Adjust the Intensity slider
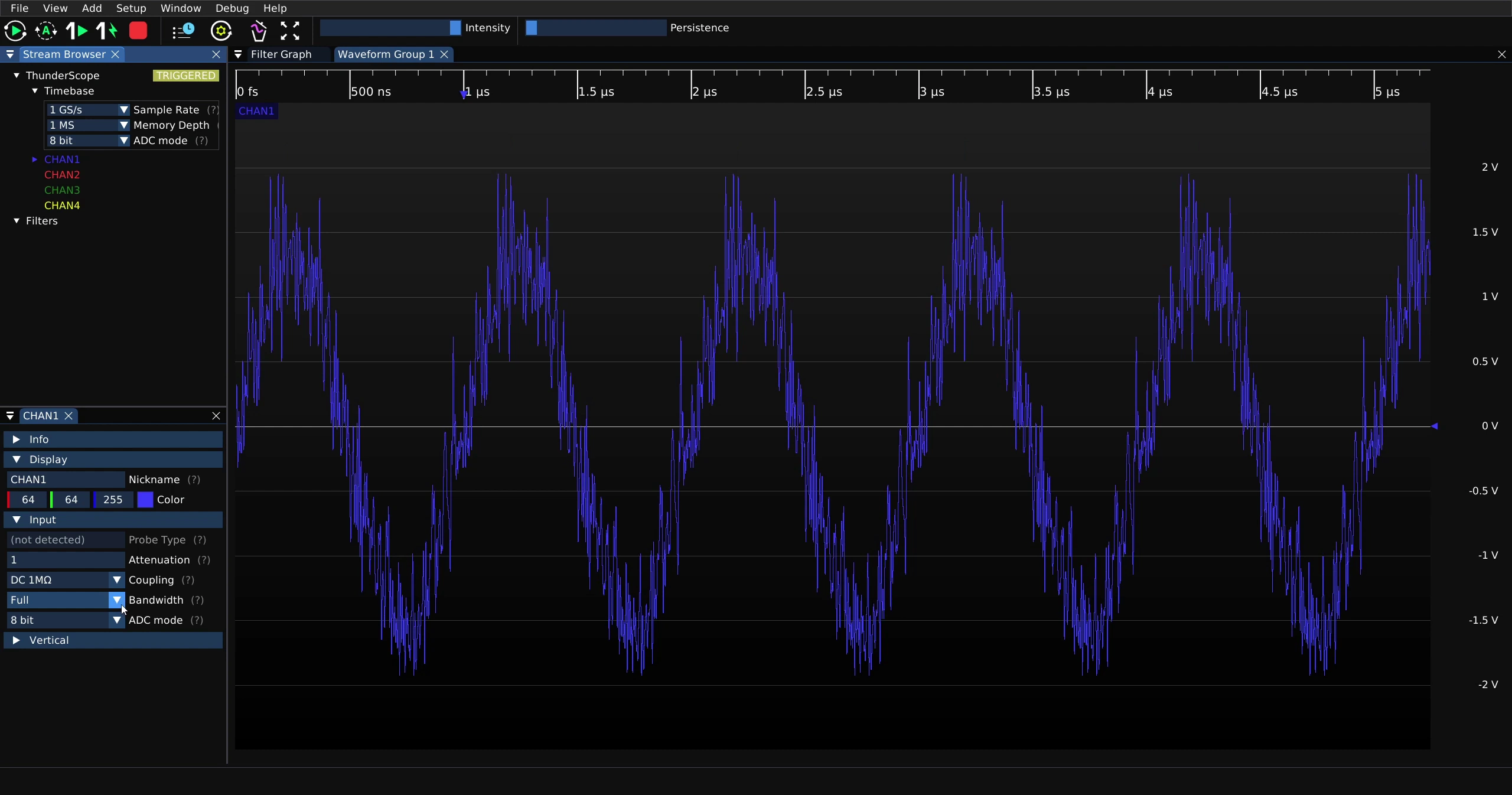 pos(390,28)
